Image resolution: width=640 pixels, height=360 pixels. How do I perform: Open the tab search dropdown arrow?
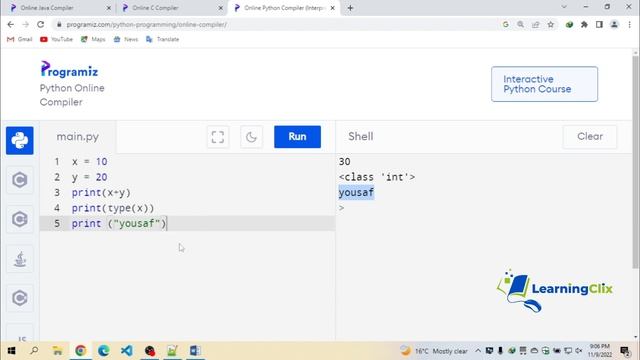[x=564, y=7]
